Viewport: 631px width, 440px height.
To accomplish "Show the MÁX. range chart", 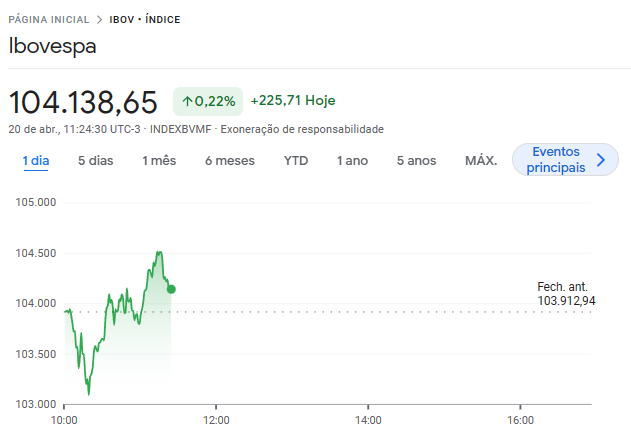I will click(481, 161).
